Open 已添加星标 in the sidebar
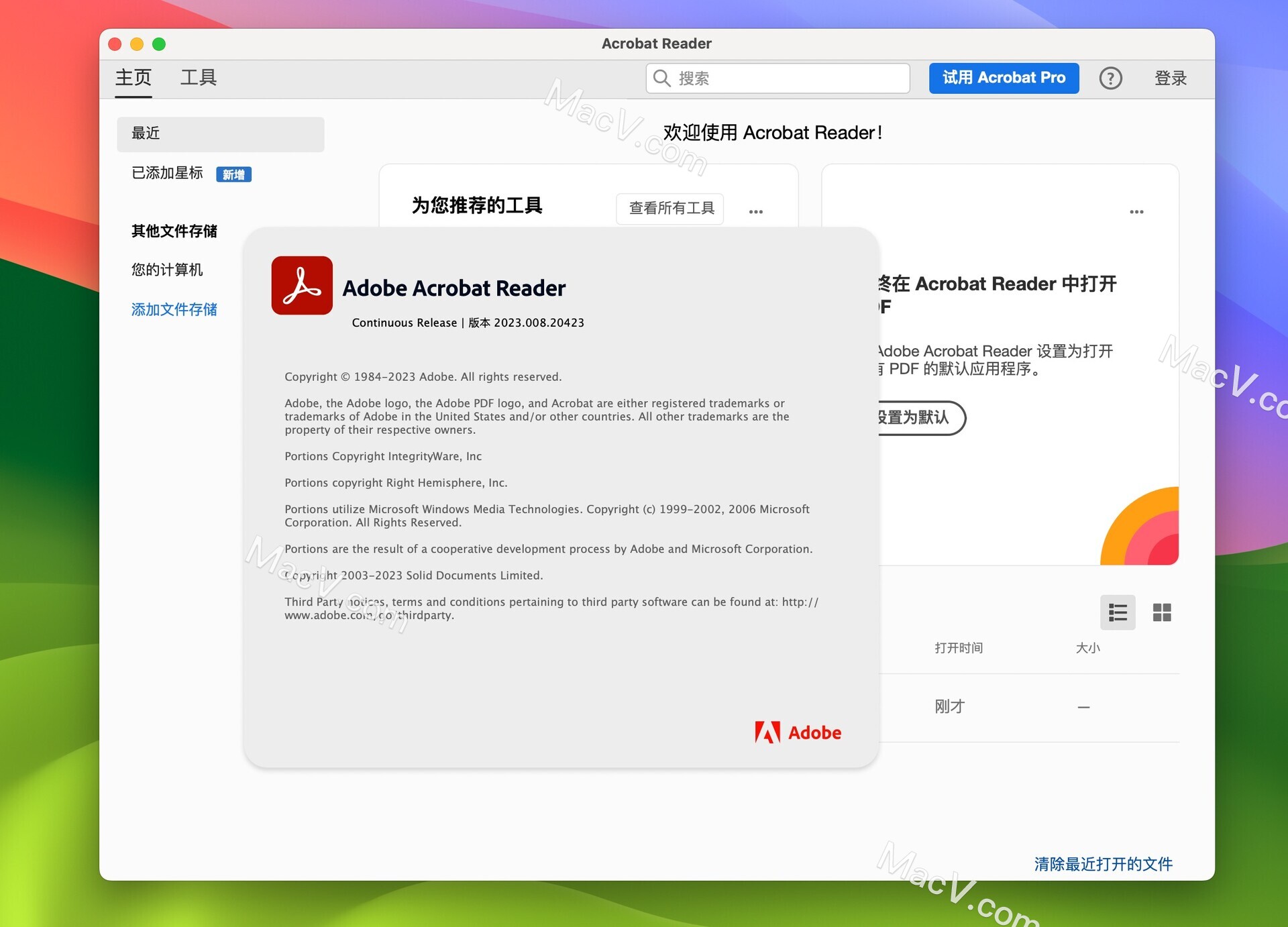Viewport: 1288px width, 927px height. (x=167, y=173)
